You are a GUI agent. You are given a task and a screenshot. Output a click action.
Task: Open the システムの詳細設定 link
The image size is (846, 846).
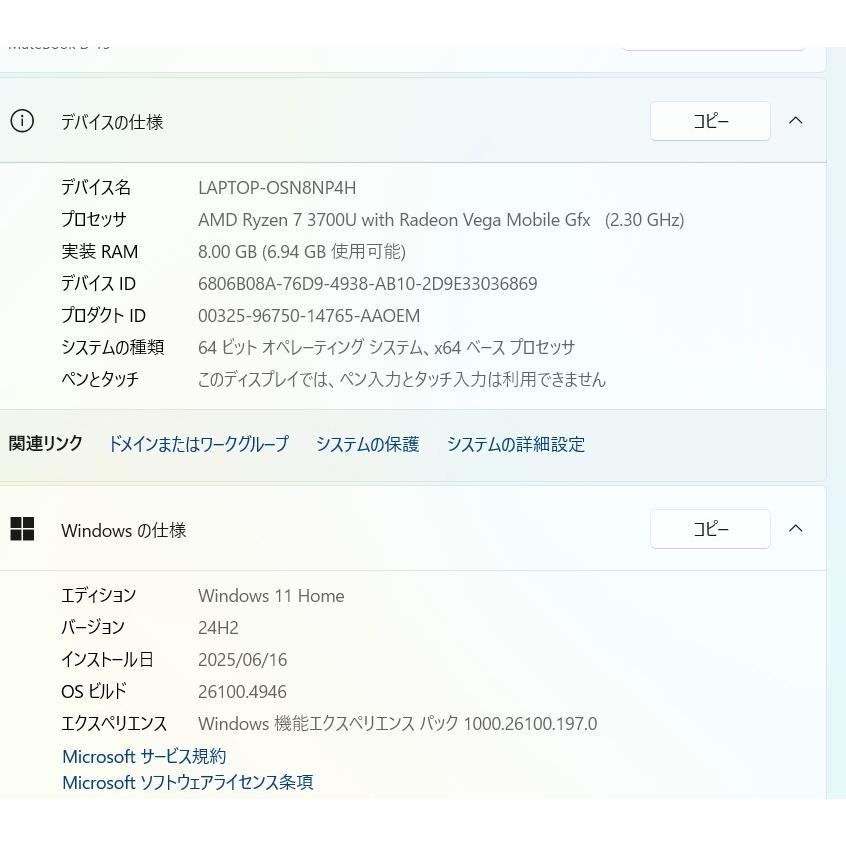tap(517, 444)
